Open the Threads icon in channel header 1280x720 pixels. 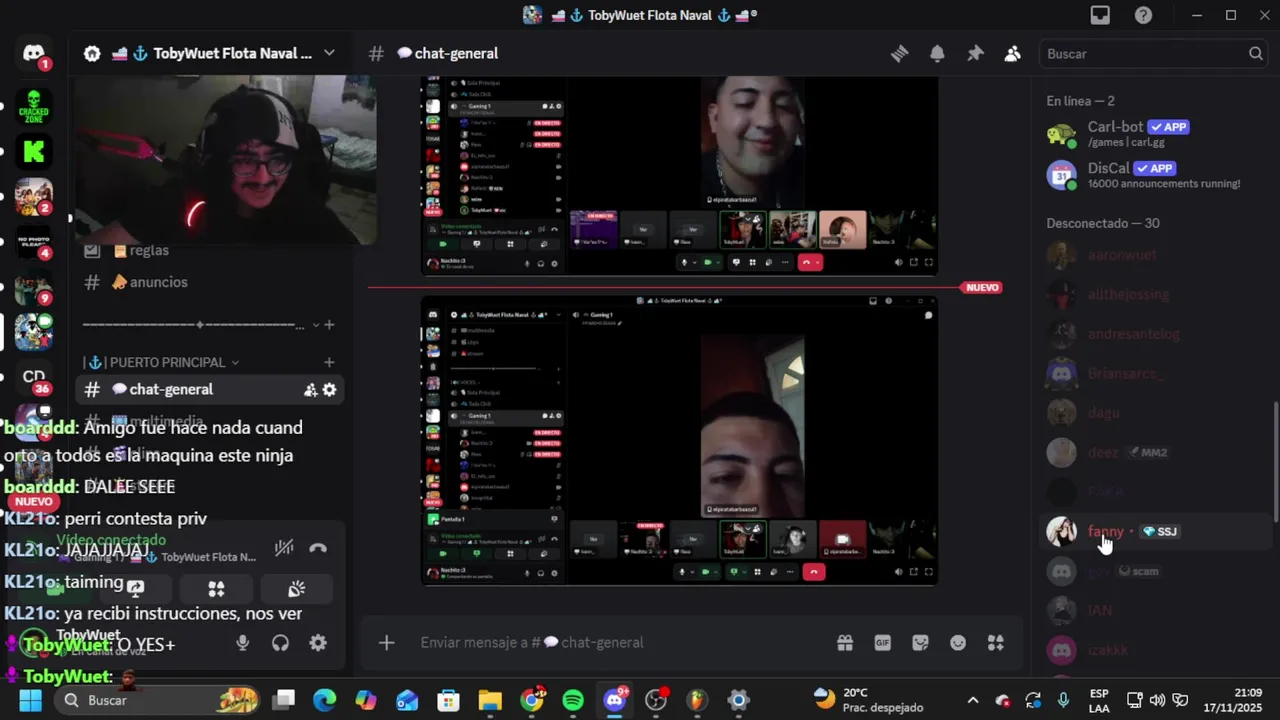(x=899, y=54)
